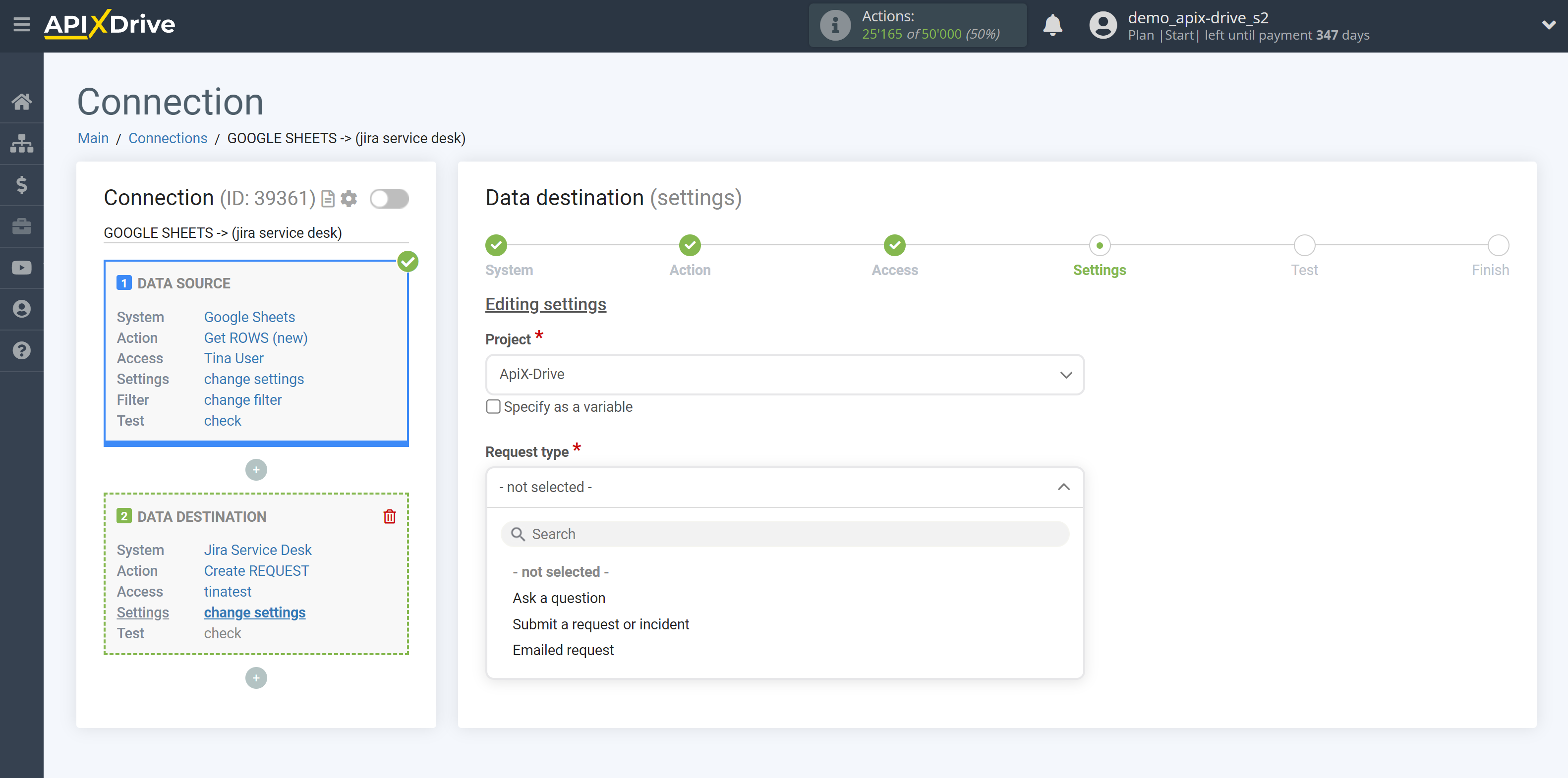Select 'Submit a request or incident'
Viewport: 1568px width, 778px height.
coord(601,624)
